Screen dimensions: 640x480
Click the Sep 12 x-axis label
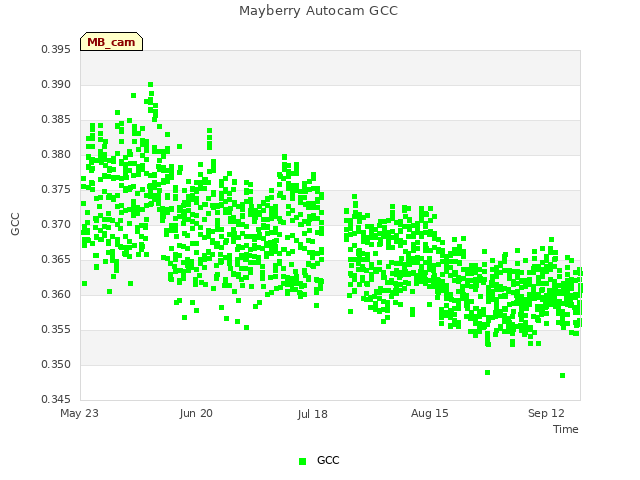[546, 413]
